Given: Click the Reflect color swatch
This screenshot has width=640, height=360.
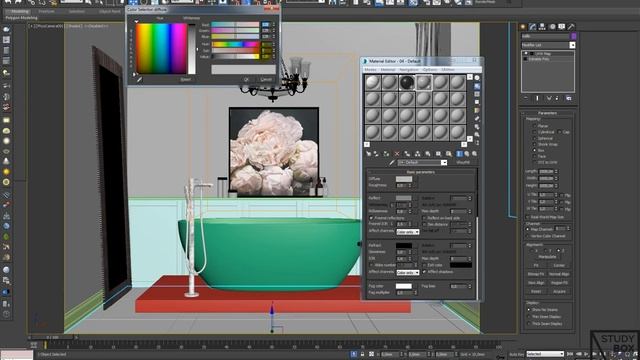Looking at the screenshot, I should click(x=404, y=198).
